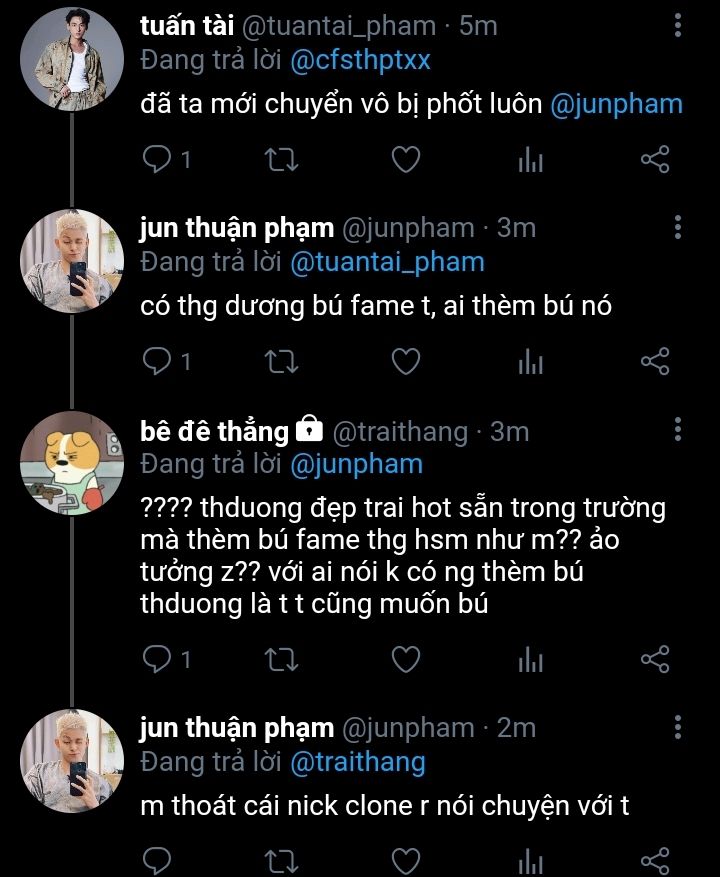Like the 'có thg dương' tweet

404,361
